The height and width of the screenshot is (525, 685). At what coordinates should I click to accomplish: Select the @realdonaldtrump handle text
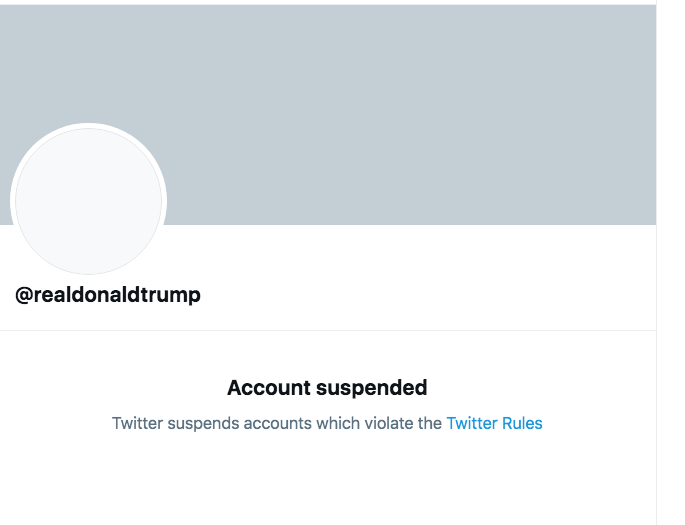[x=108, y=295]
